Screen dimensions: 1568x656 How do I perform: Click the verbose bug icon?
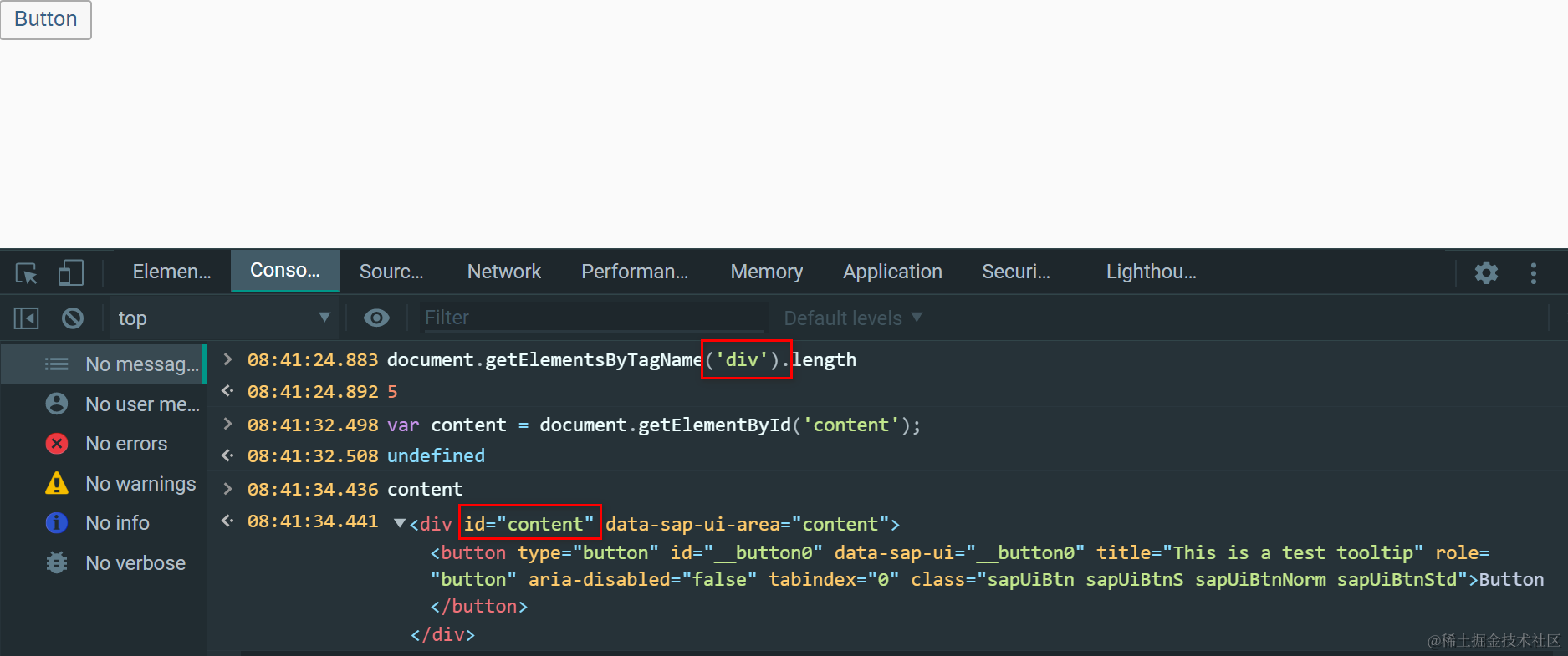click(x=57, y=562)
